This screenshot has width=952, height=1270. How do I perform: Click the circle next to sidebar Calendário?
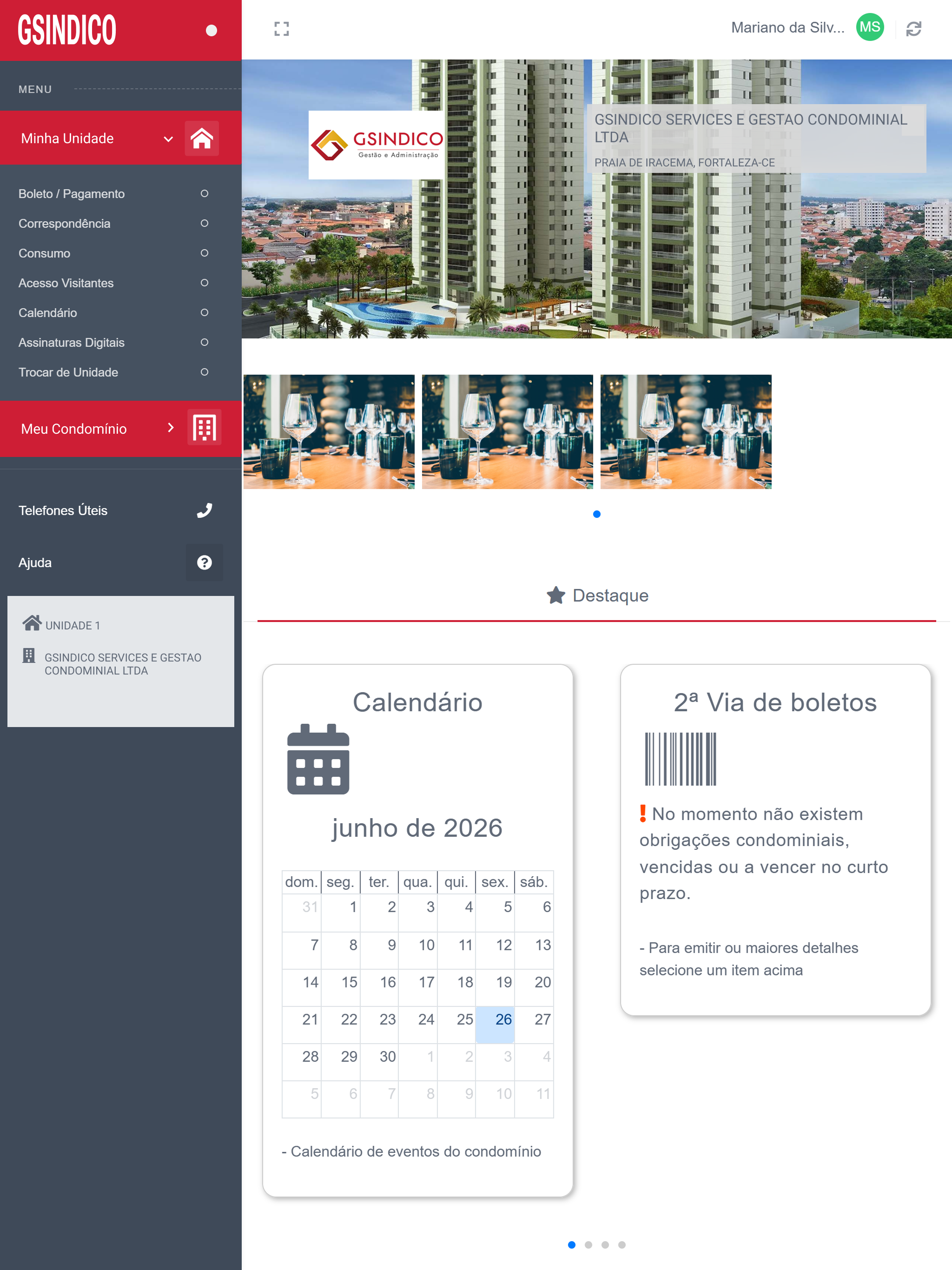click(x=205, y=312)
